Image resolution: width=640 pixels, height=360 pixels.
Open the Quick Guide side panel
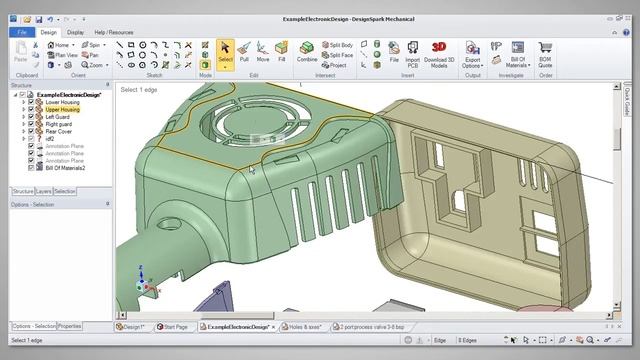627,100
